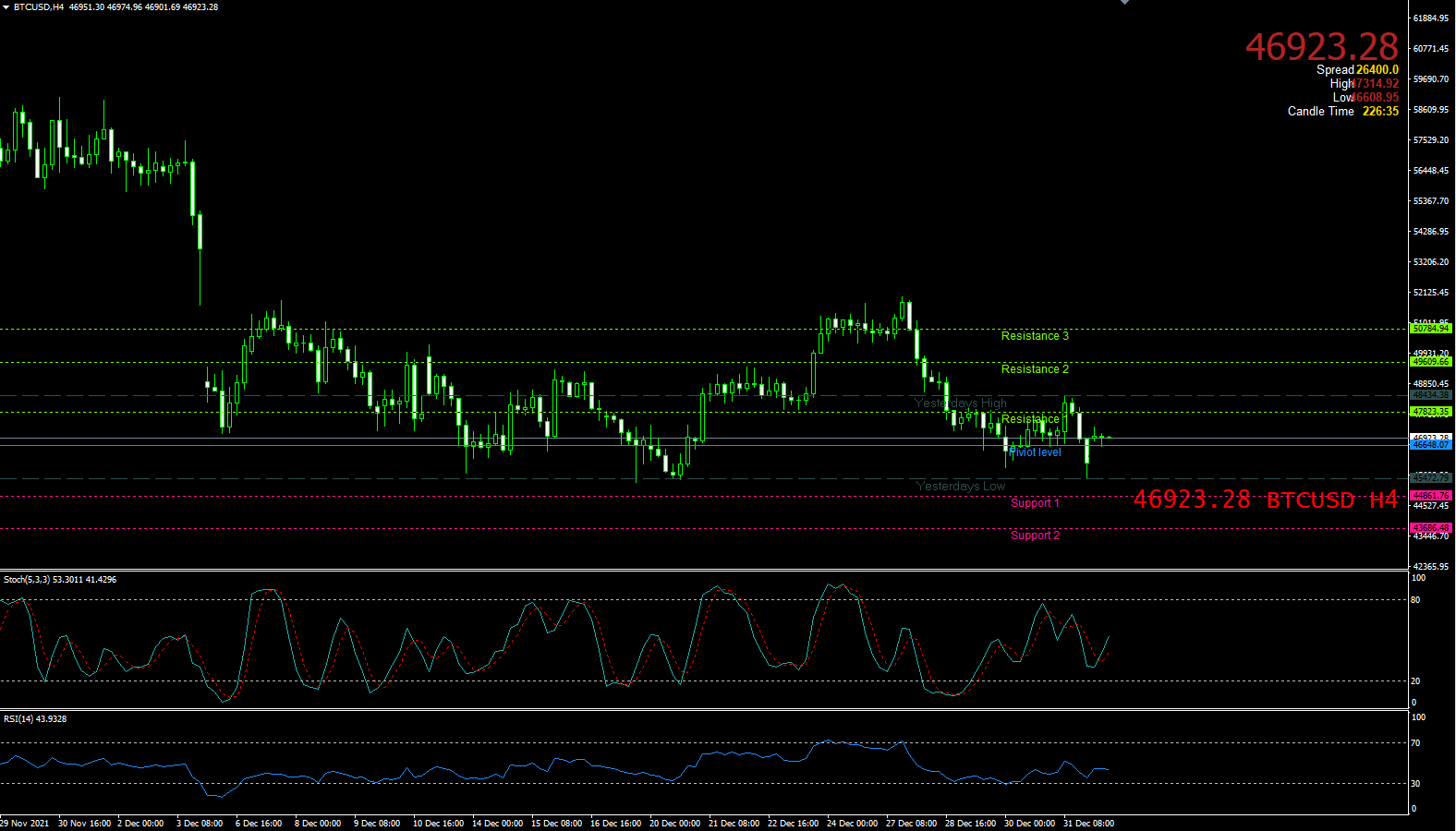Select the Support 2 level label

point(1035,536)
